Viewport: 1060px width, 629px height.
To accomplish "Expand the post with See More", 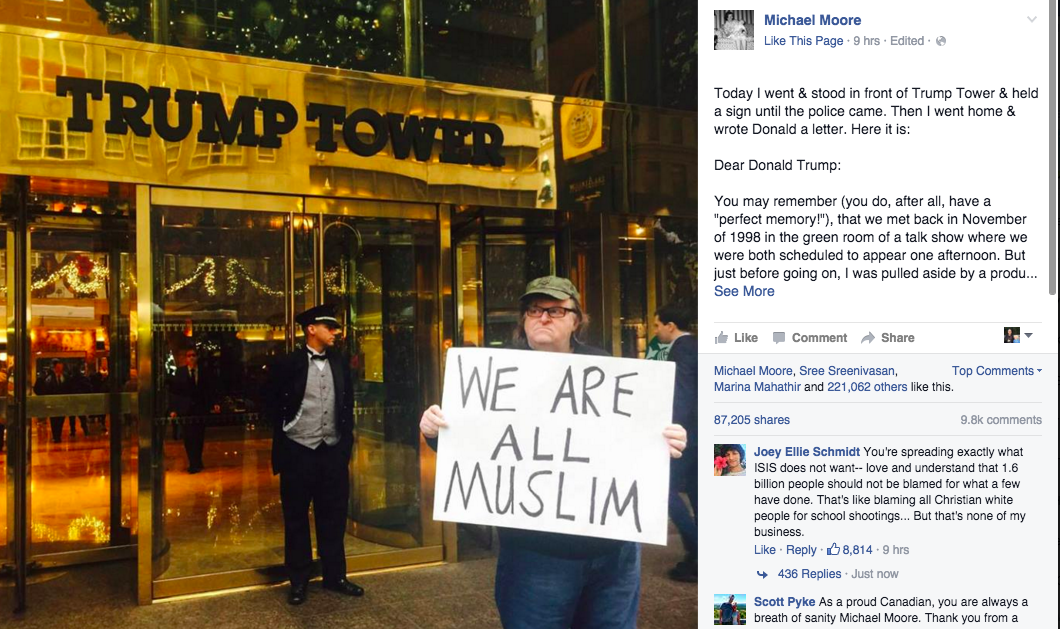I will tap(744, 292).
